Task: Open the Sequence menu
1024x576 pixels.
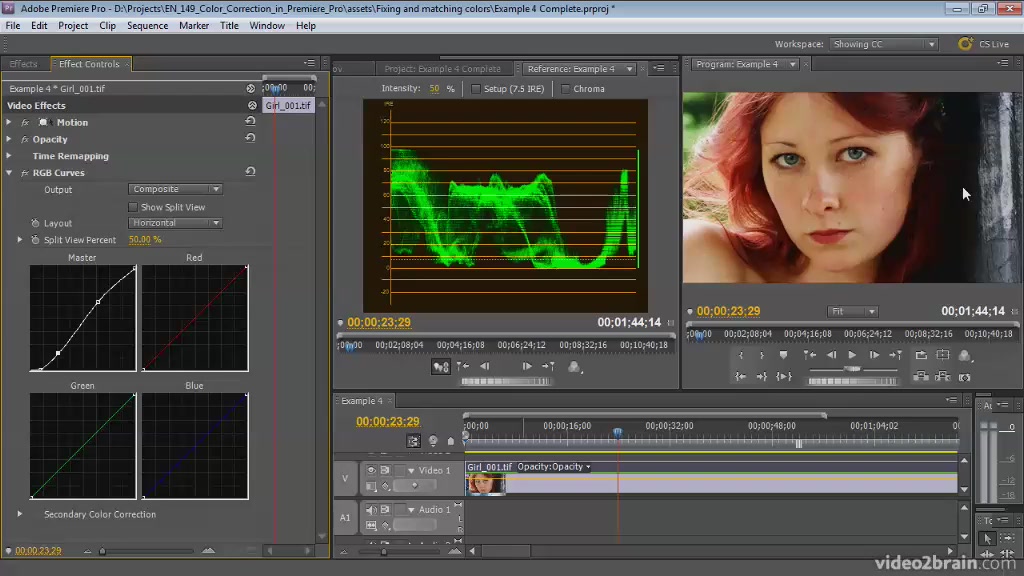Action: point(147,25)
